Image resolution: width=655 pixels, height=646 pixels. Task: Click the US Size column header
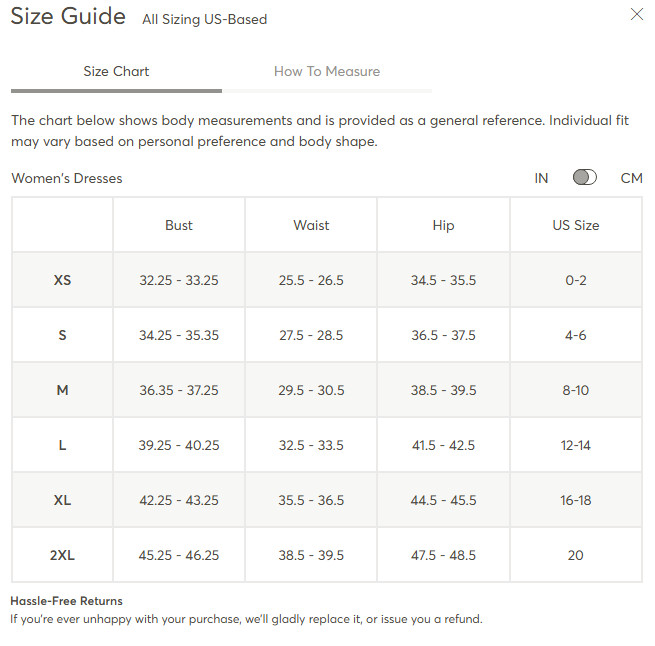[x=576, y=225]
